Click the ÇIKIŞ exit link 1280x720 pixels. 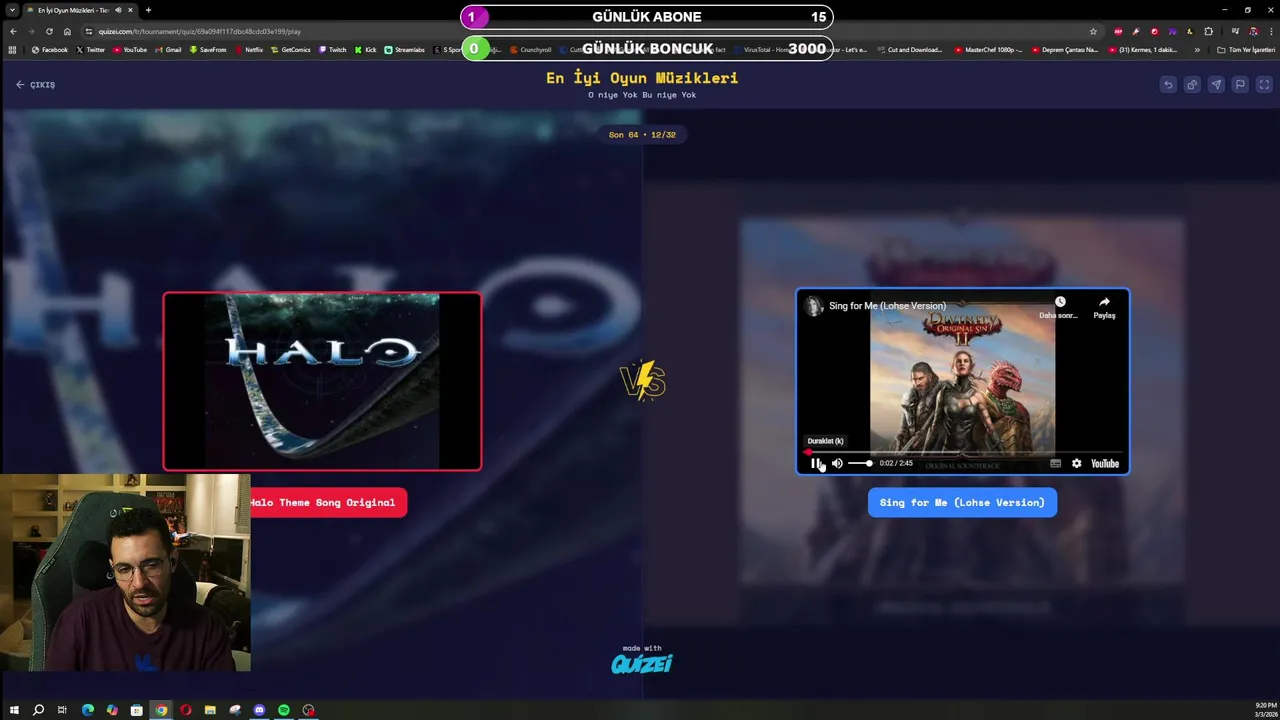(x=36, y=85)
